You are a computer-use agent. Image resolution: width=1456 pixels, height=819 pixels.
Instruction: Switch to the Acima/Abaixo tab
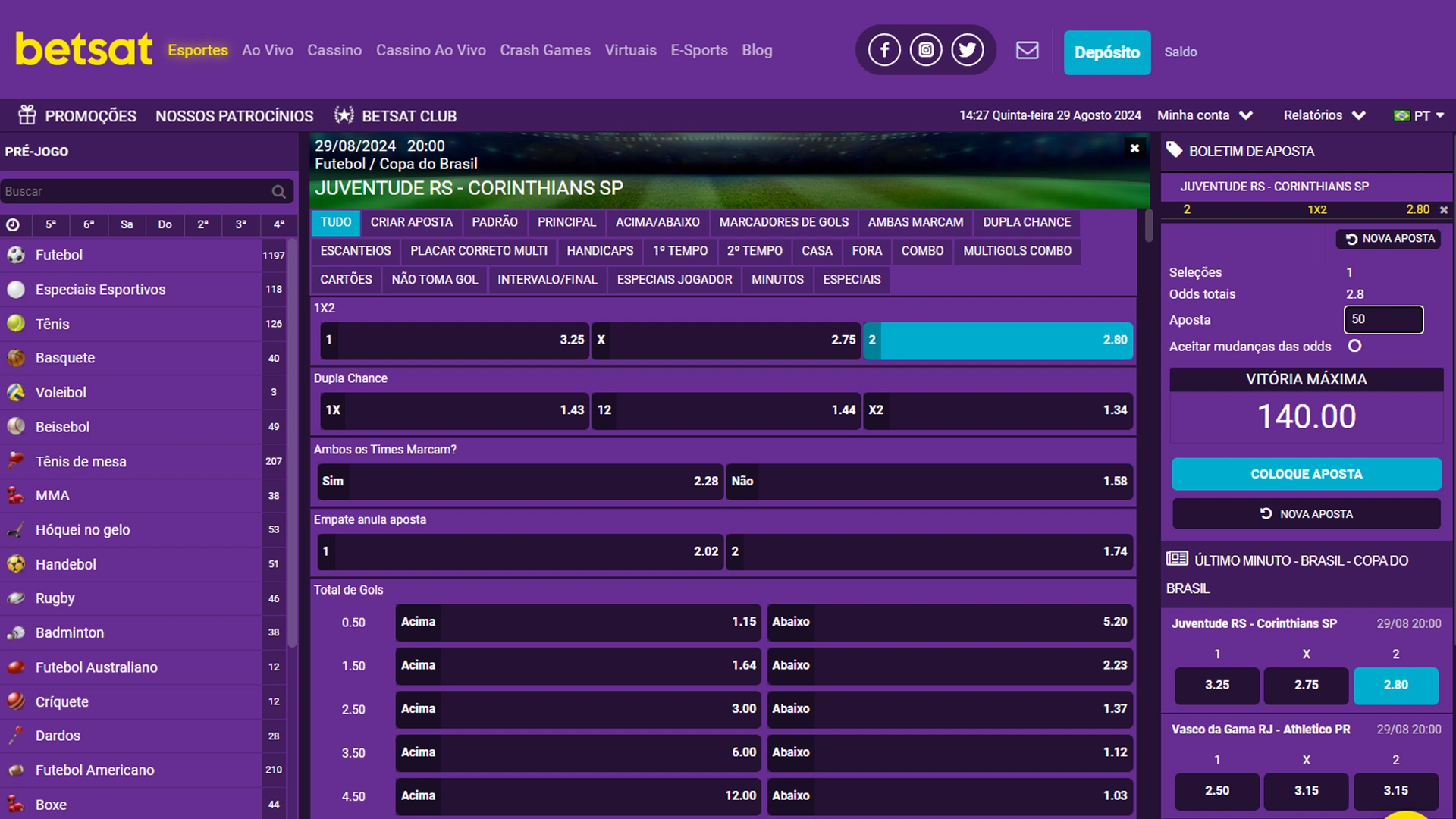[x=657, y=222]
